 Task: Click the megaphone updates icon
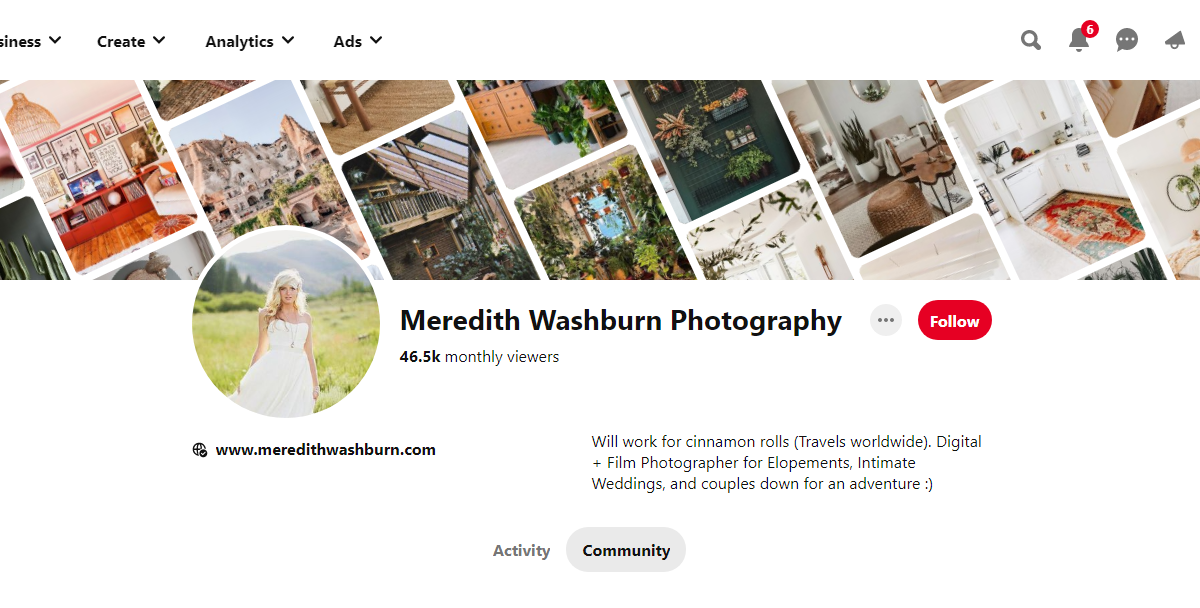(1176, 40)
